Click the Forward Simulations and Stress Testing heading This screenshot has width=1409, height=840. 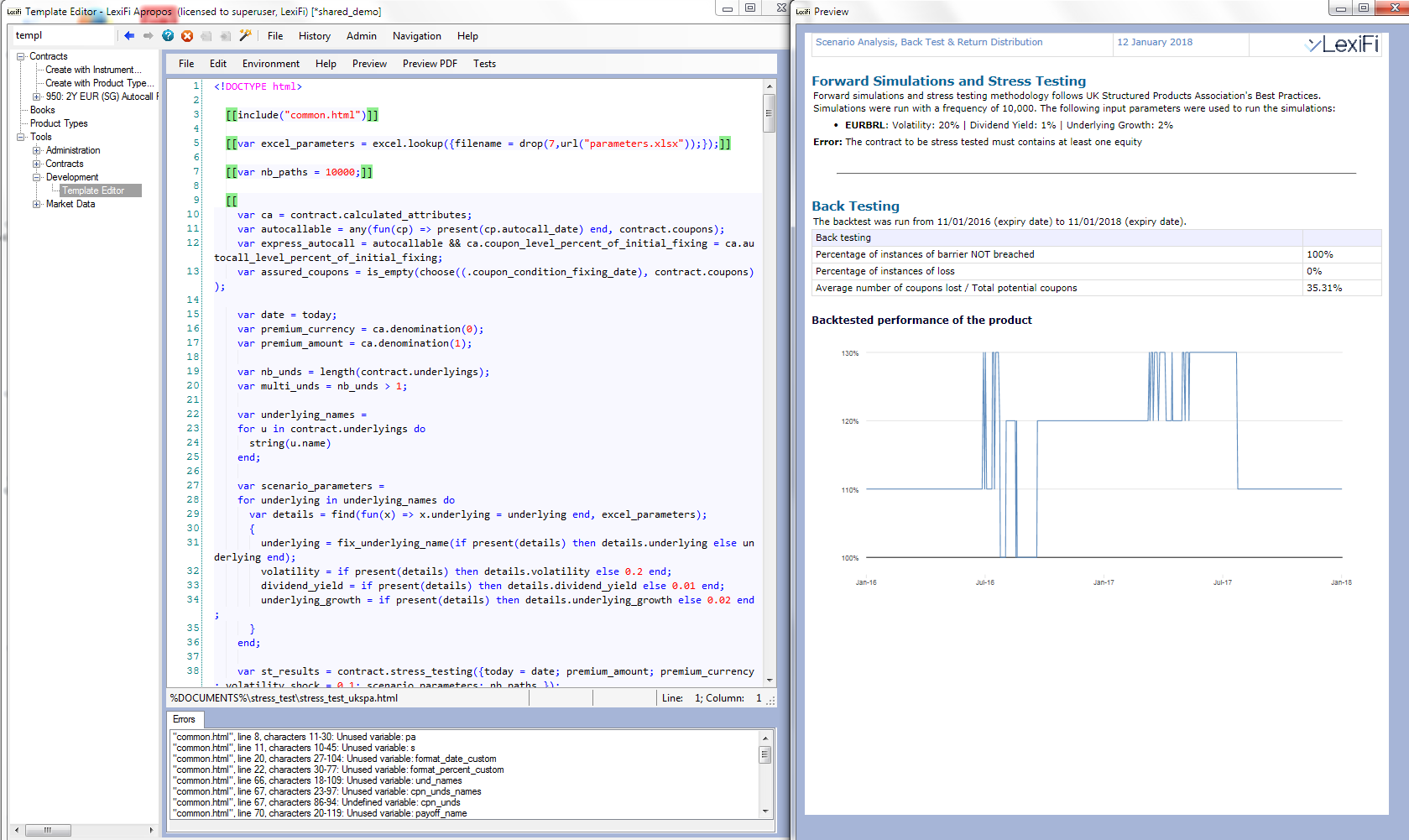[948, 81]
